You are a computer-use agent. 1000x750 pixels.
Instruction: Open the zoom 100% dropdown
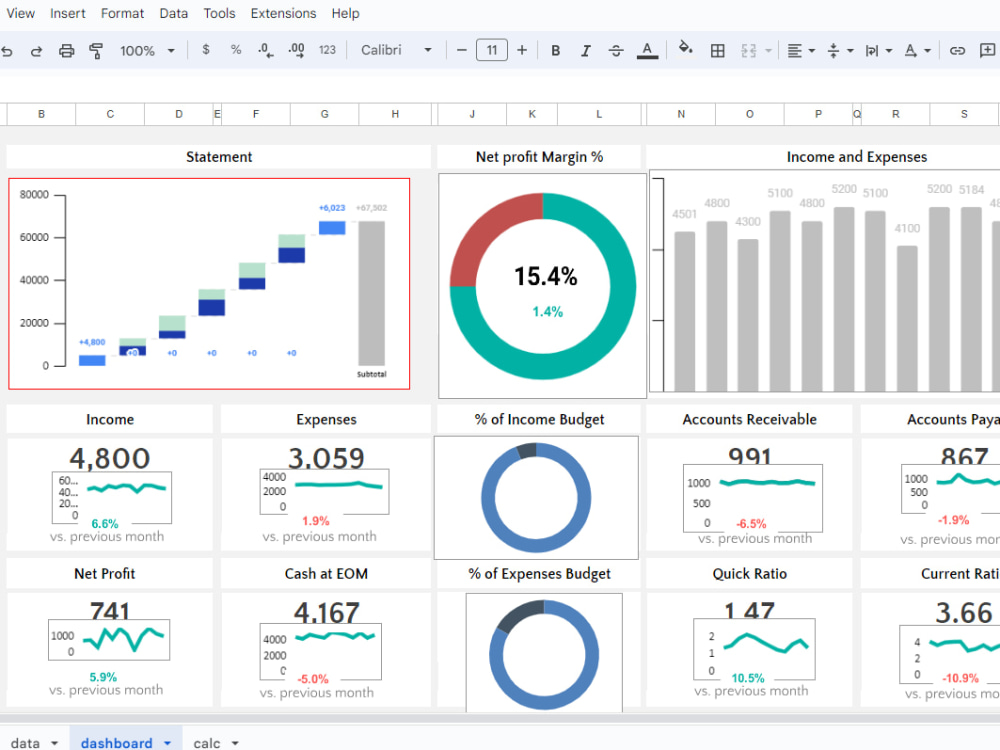coord(147,50)
